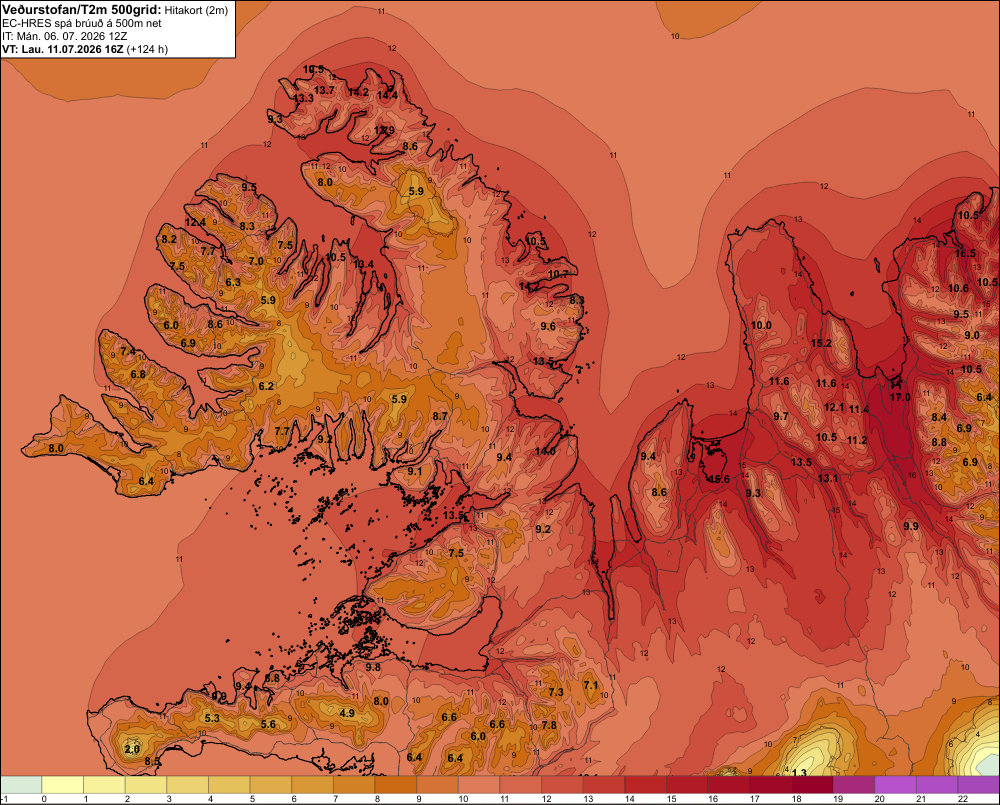
Task: Pick the legend swatch between 10 and 11
Action: tap(479, 784)
